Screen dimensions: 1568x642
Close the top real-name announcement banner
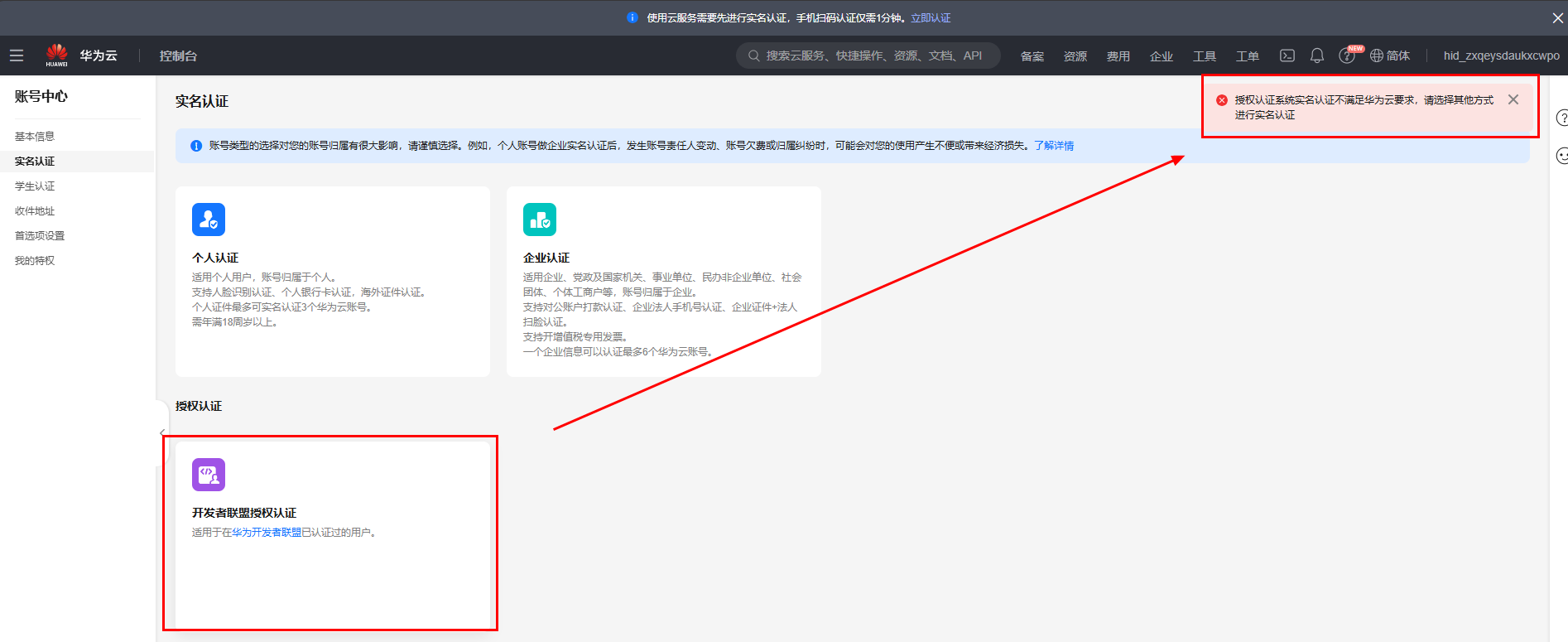[x=1557, y=17]
